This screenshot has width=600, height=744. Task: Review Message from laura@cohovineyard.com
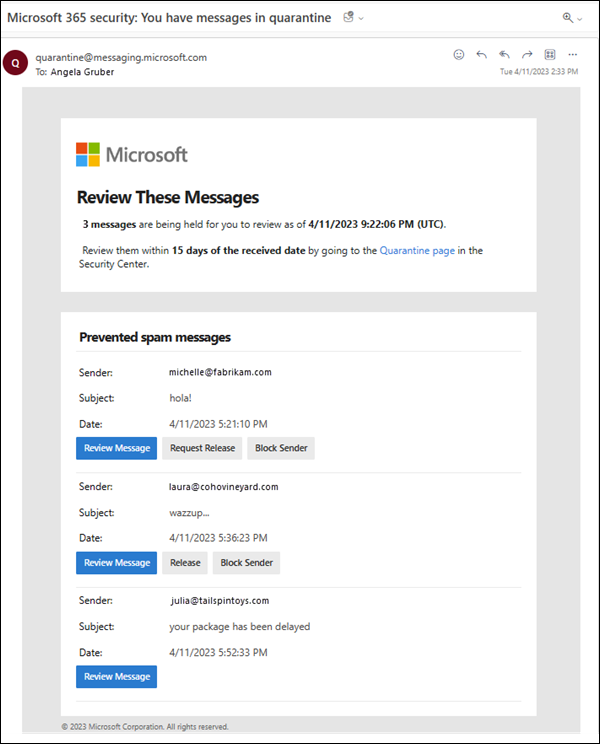pos(116,563)
